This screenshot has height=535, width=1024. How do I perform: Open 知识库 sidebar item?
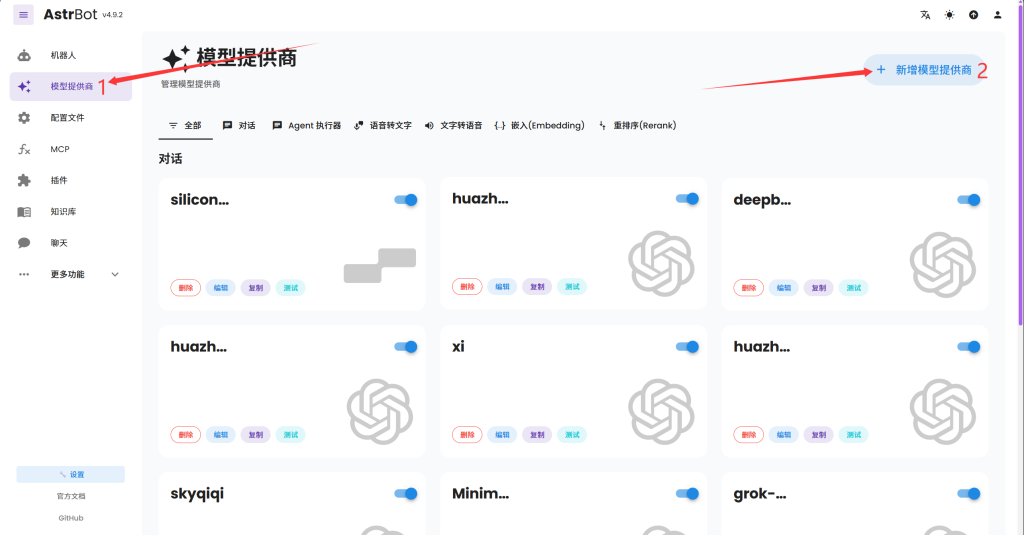pyautogui.click(x=63, y=212)
